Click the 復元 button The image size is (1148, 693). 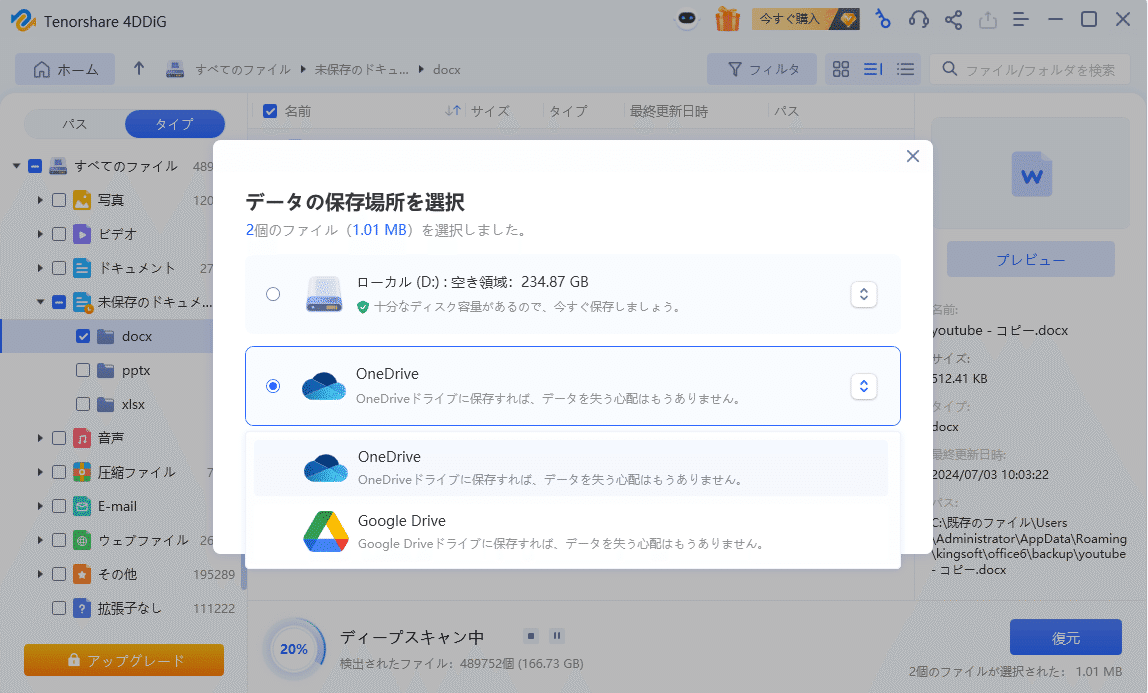point(1066,637)
